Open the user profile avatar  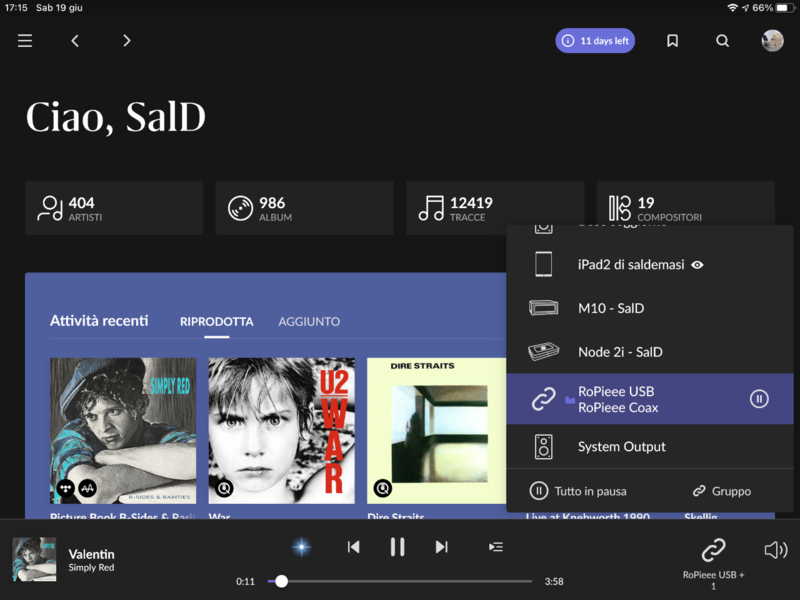tap(772, 41)
